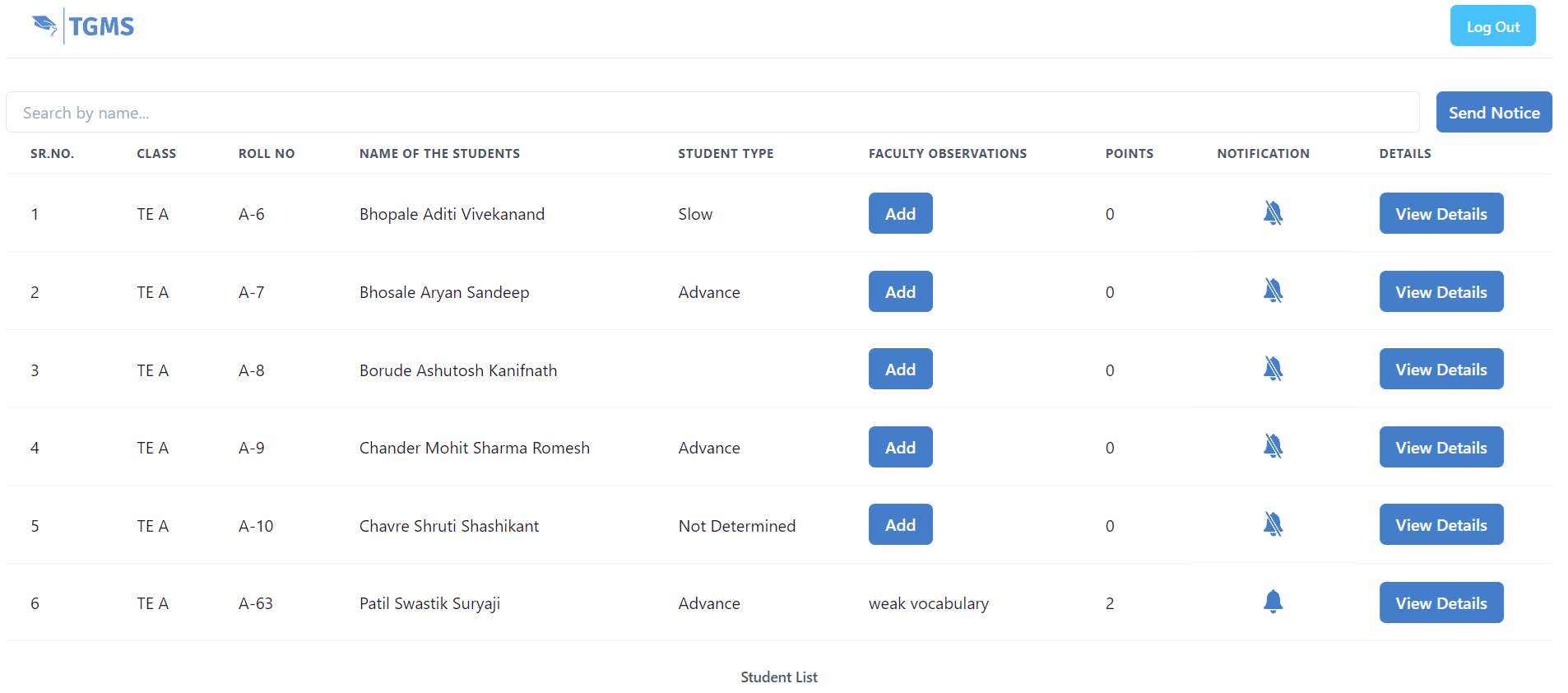Toggle notification bell for Chander Mohit Sharma Romesh
Image resolution: width=1568 pixels, height=693 pixels.
pos(1273,446)
